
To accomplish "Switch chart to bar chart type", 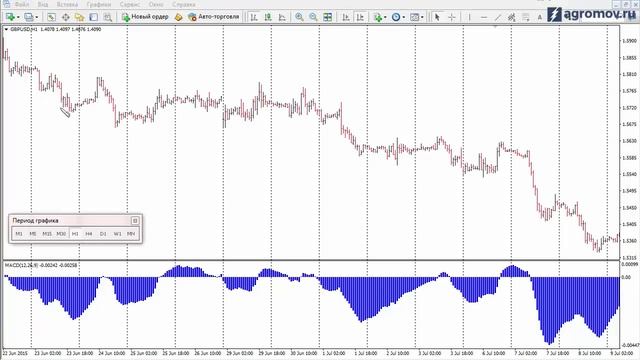I will (254, 17).
